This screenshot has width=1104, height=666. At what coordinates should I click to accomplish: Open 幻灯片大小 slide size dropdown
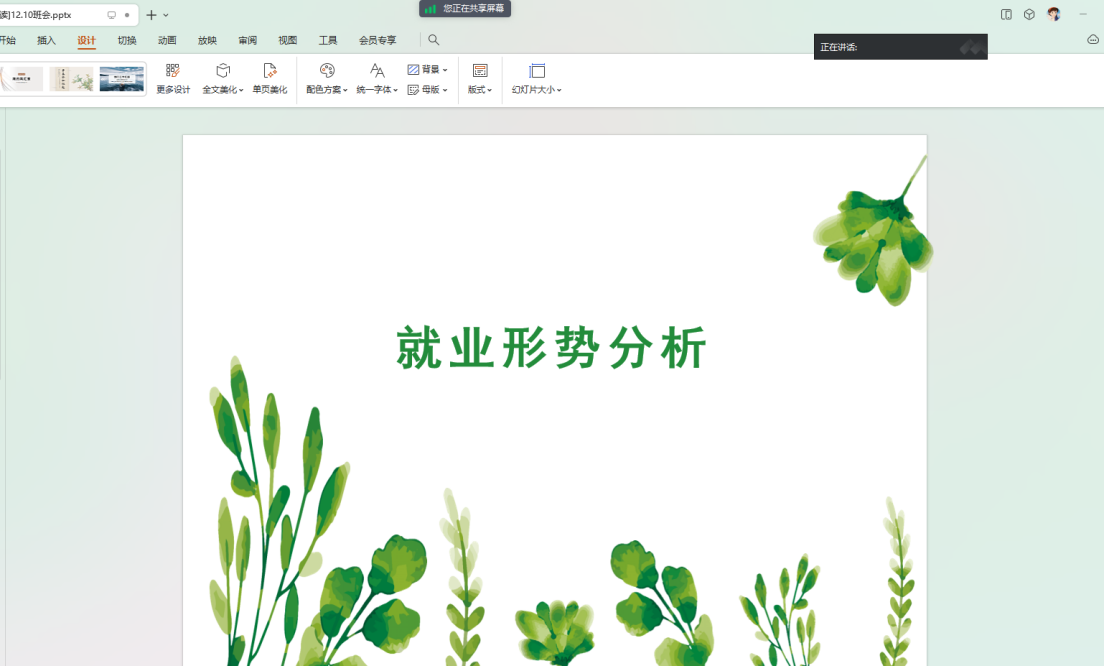tap(537, 79)
